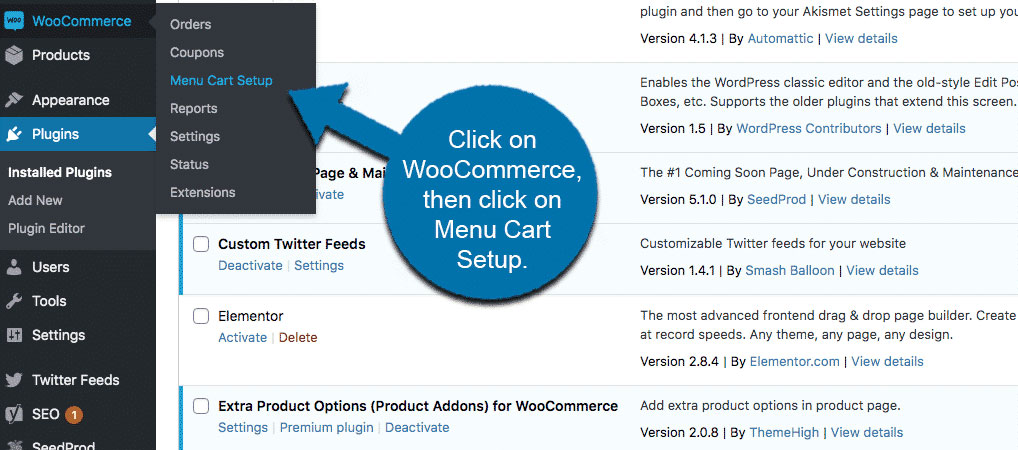Open Menu Cart Setup submenu item
The height and width of the screenshot is (450, 1018).
[221, 80]
